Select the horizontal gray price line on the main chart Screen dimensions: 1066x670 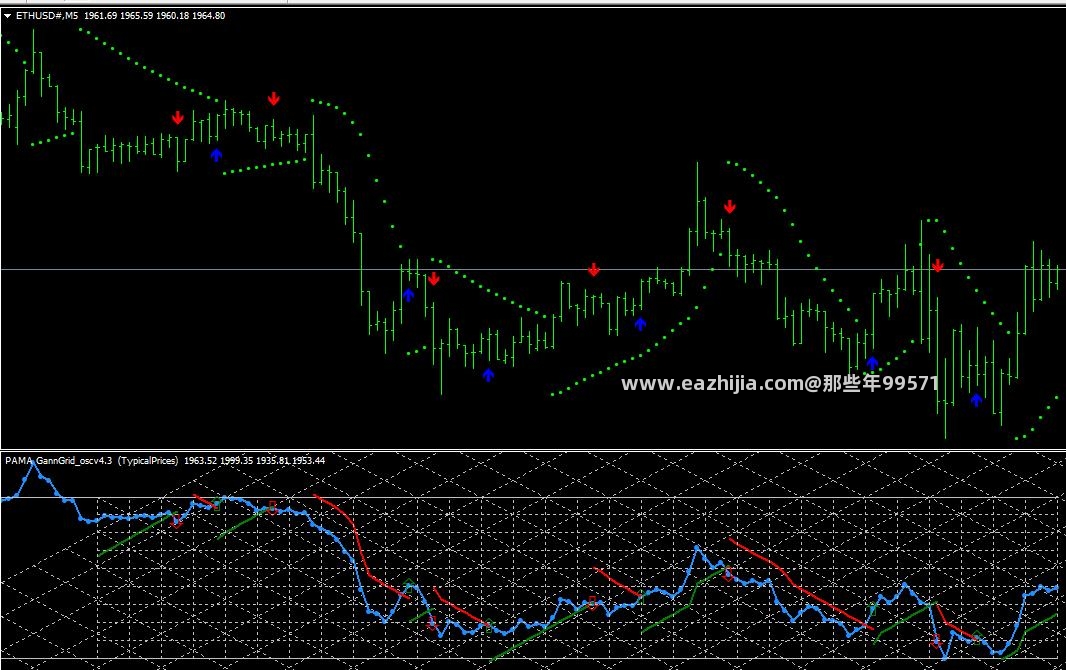point(533,270)
